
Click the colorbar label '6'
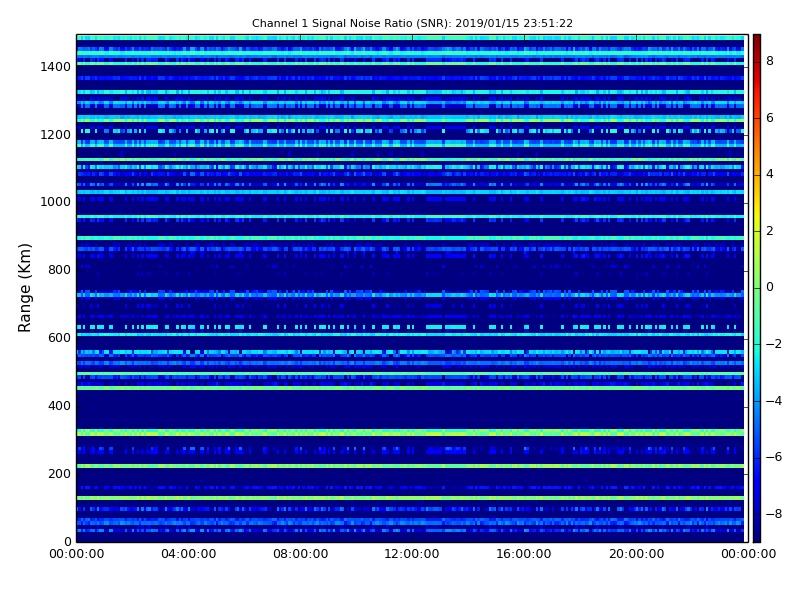pos(770,118)
